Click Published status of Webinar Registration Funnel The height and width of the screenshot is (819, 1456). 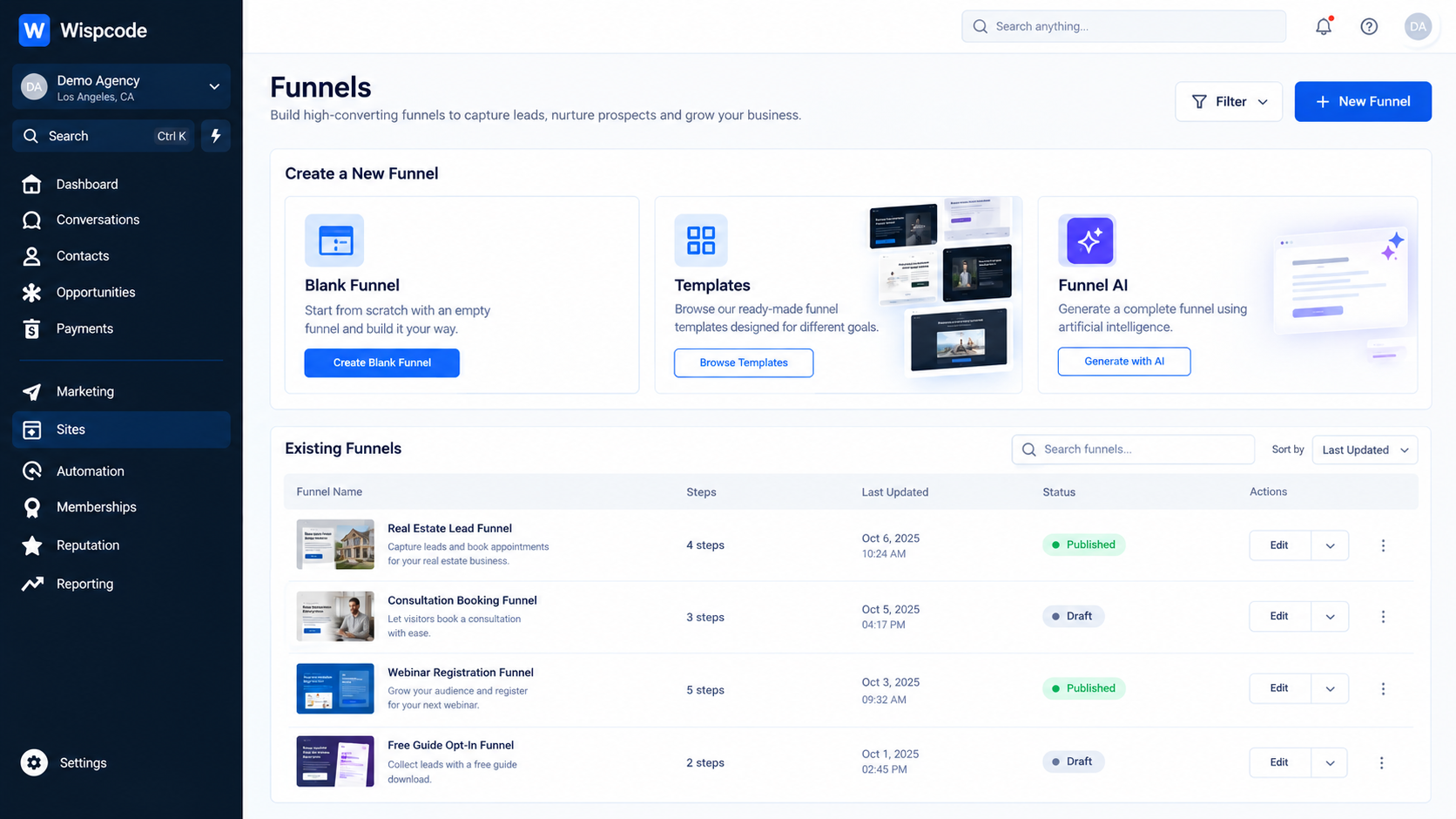[1084, 688]
